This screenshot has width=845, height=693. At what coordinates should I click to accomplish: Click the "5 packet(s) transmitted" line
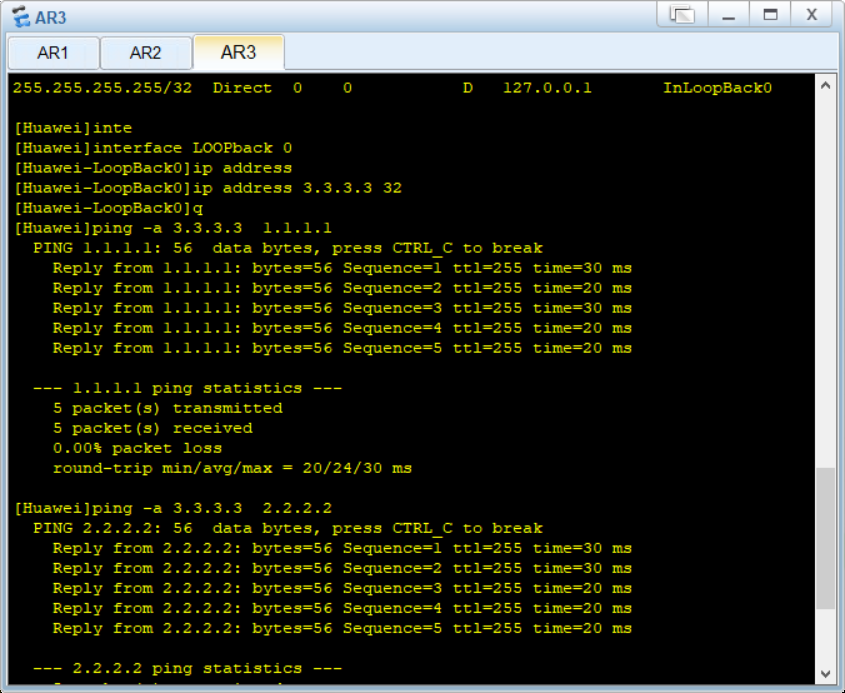click(168, 408)
